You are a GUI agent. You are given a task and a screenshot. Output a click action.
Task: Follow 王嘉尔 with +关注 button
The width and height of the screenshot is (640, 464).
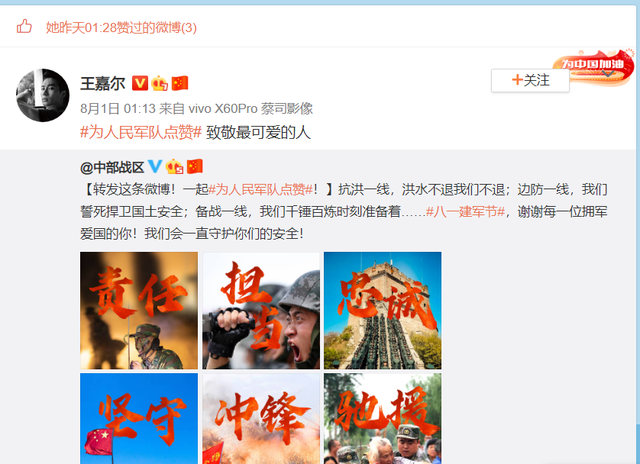pos(530,80)
